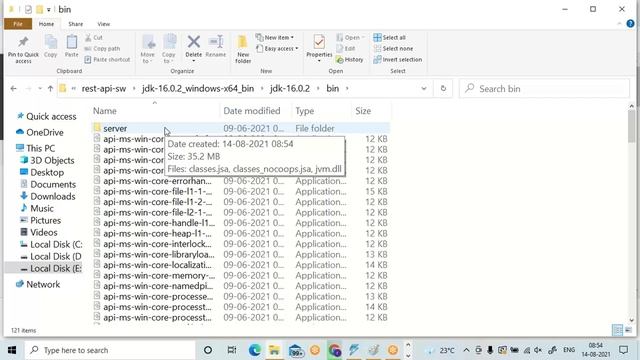640x360 pixels.
Task: Open Task View from taskbar
Action: (x=232, y=350)
